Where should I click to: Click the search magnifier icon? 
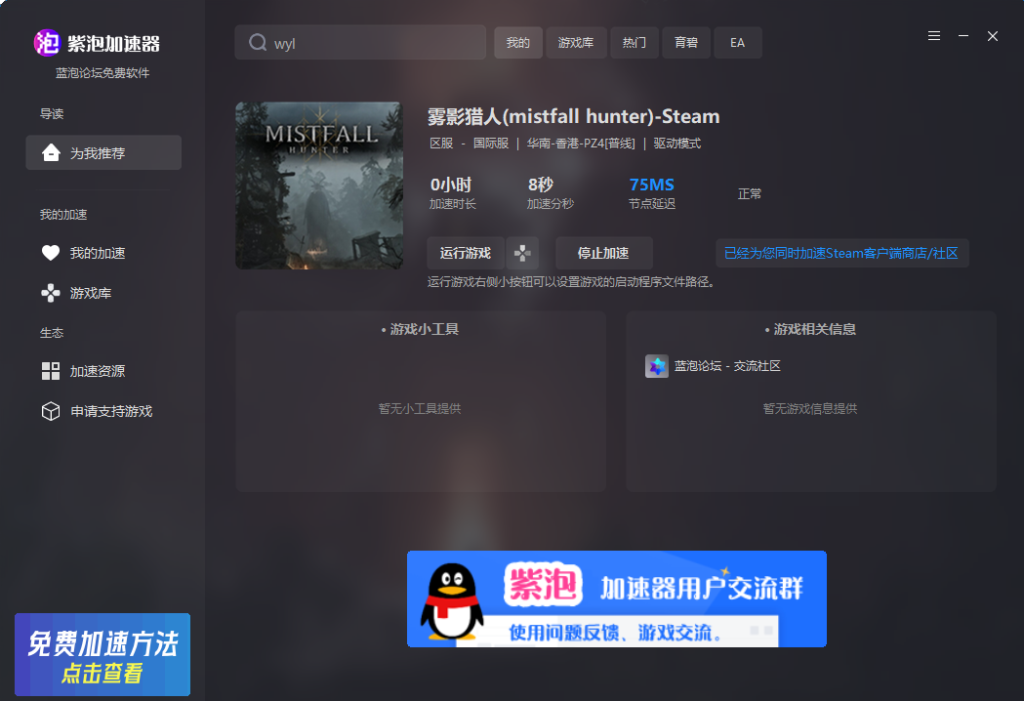coord(258,42)
